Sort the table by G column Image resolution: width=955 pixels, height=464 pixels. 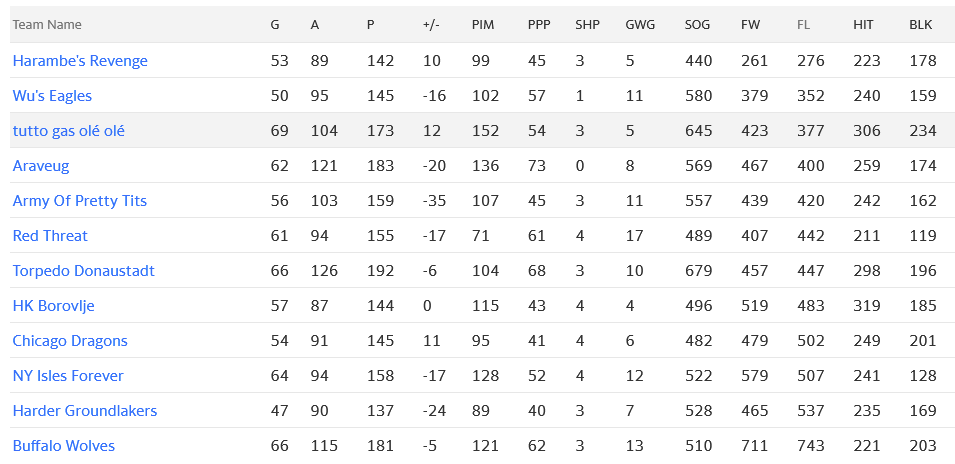pos(275,24)
